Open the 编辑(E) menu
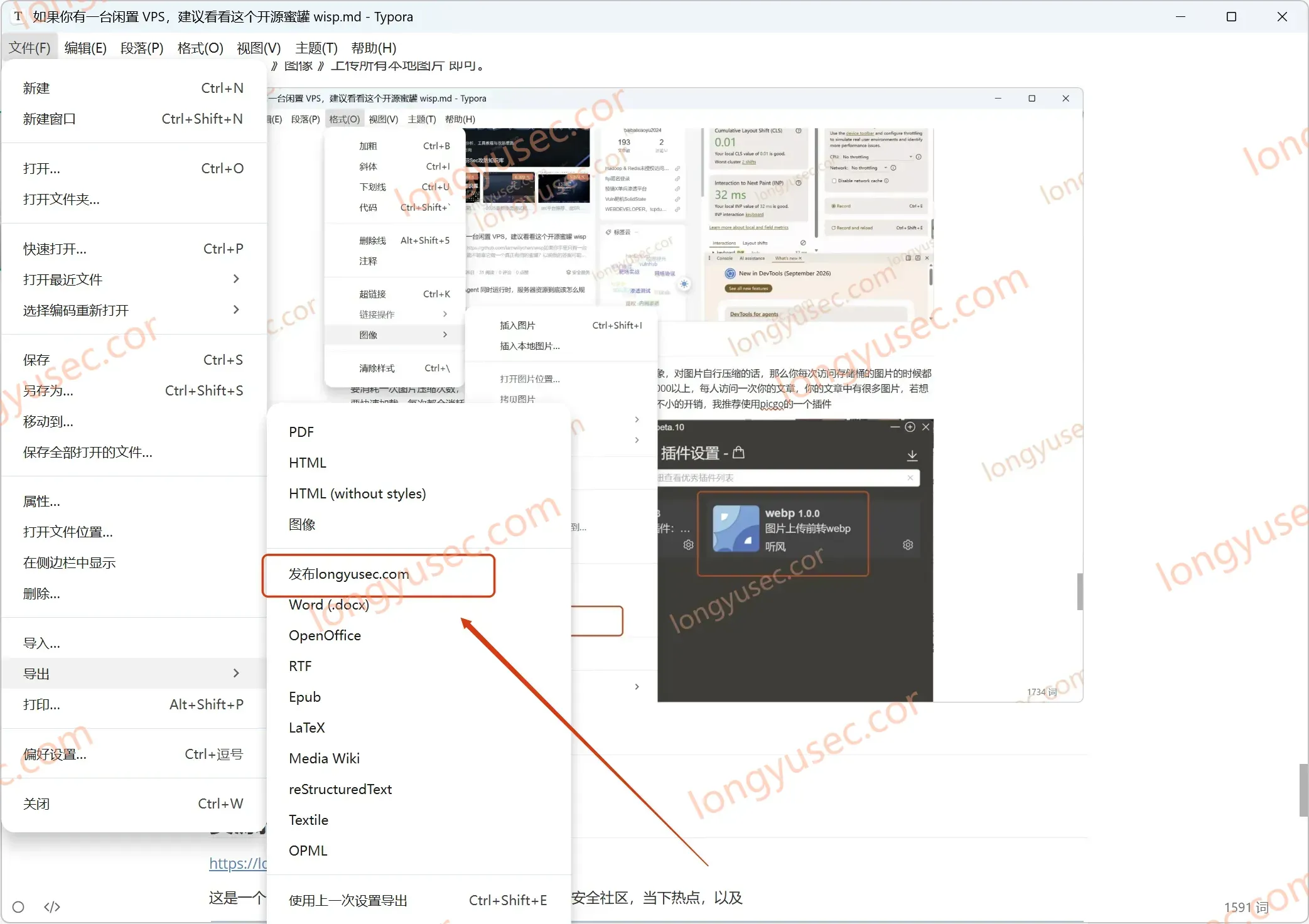 pos(85,48)
